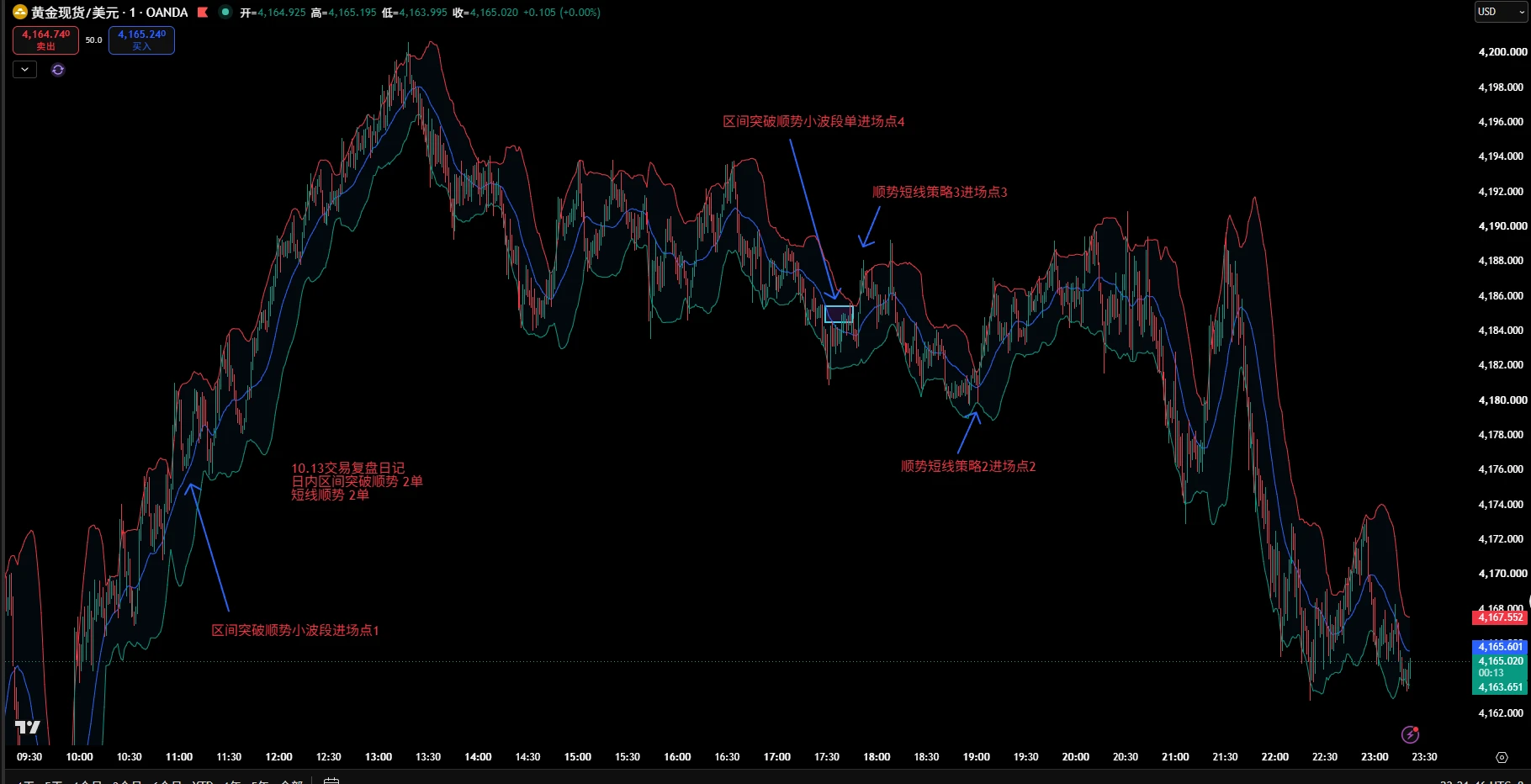Click the blue 4,165.601 price label
1531x784 pixels.
pyautogui.click(x=1502, y=646)
